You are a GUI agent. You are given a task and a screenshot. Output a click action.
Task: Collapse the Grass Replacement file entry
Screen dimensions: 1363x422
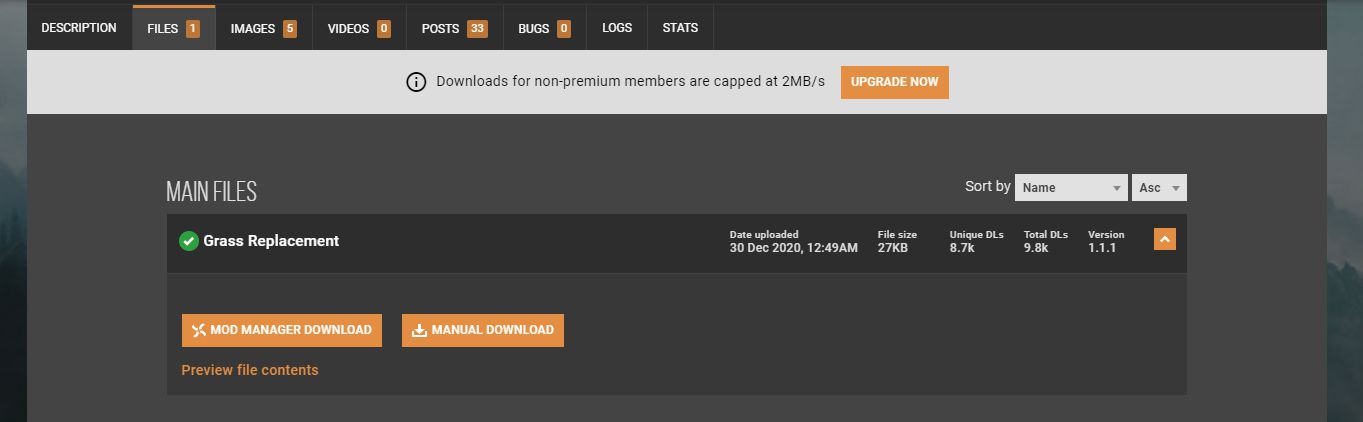coord(1164,240)
